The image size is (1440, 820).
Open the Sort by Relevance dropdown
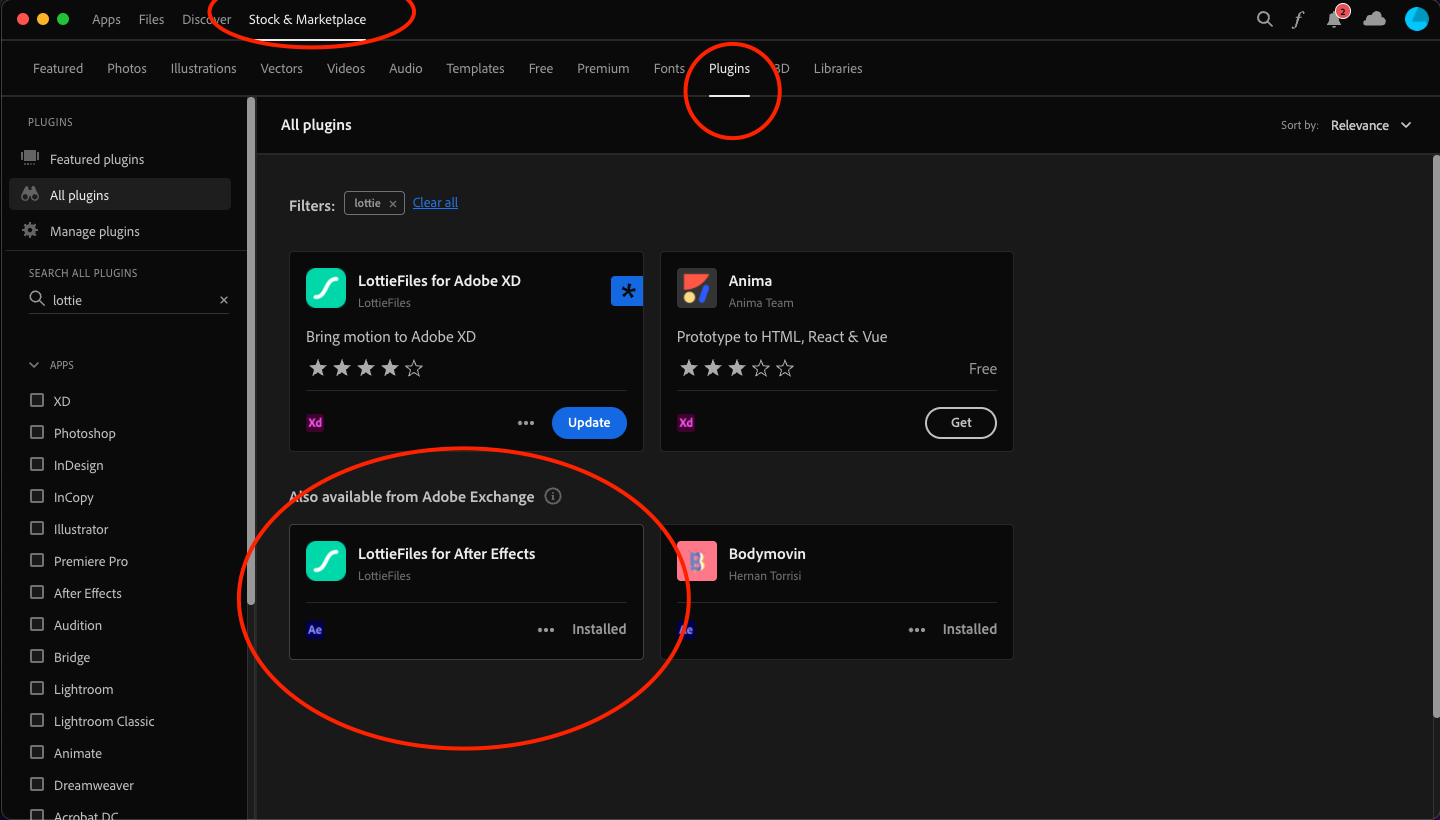pyautogui.click(x=1371, y=125)
